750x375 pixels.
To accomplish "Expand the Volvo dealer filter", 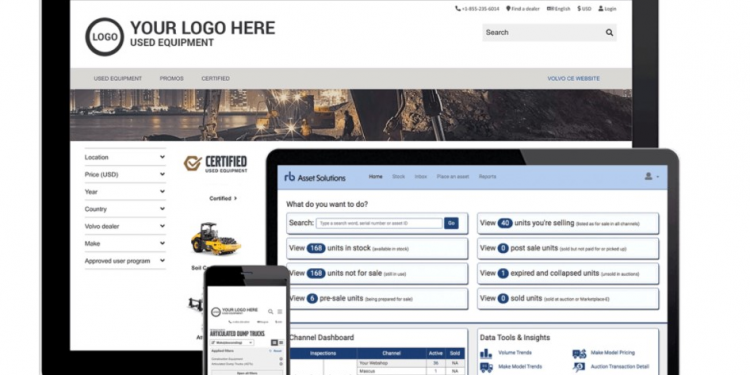I will [125, 226].
